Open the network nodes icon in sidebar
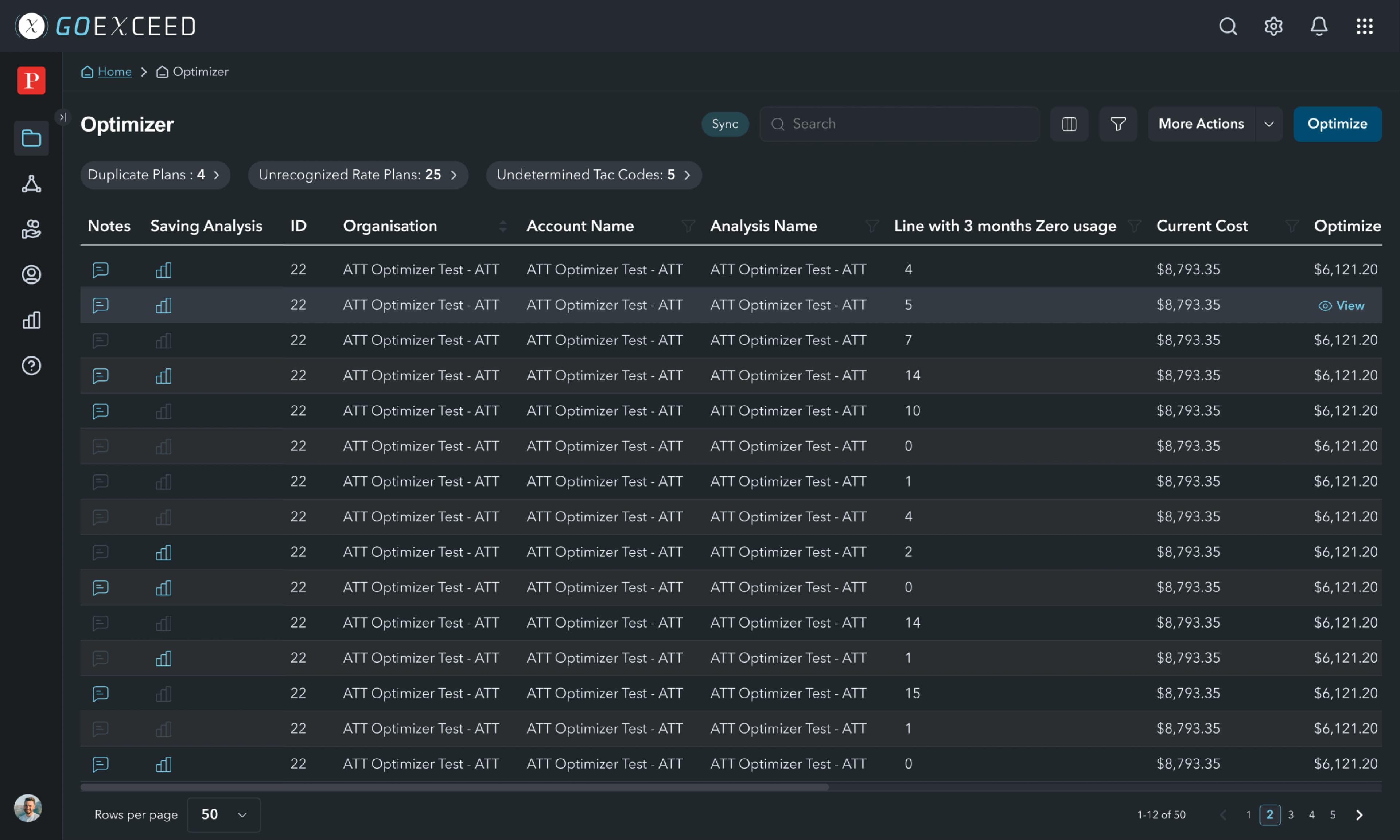 31,184
